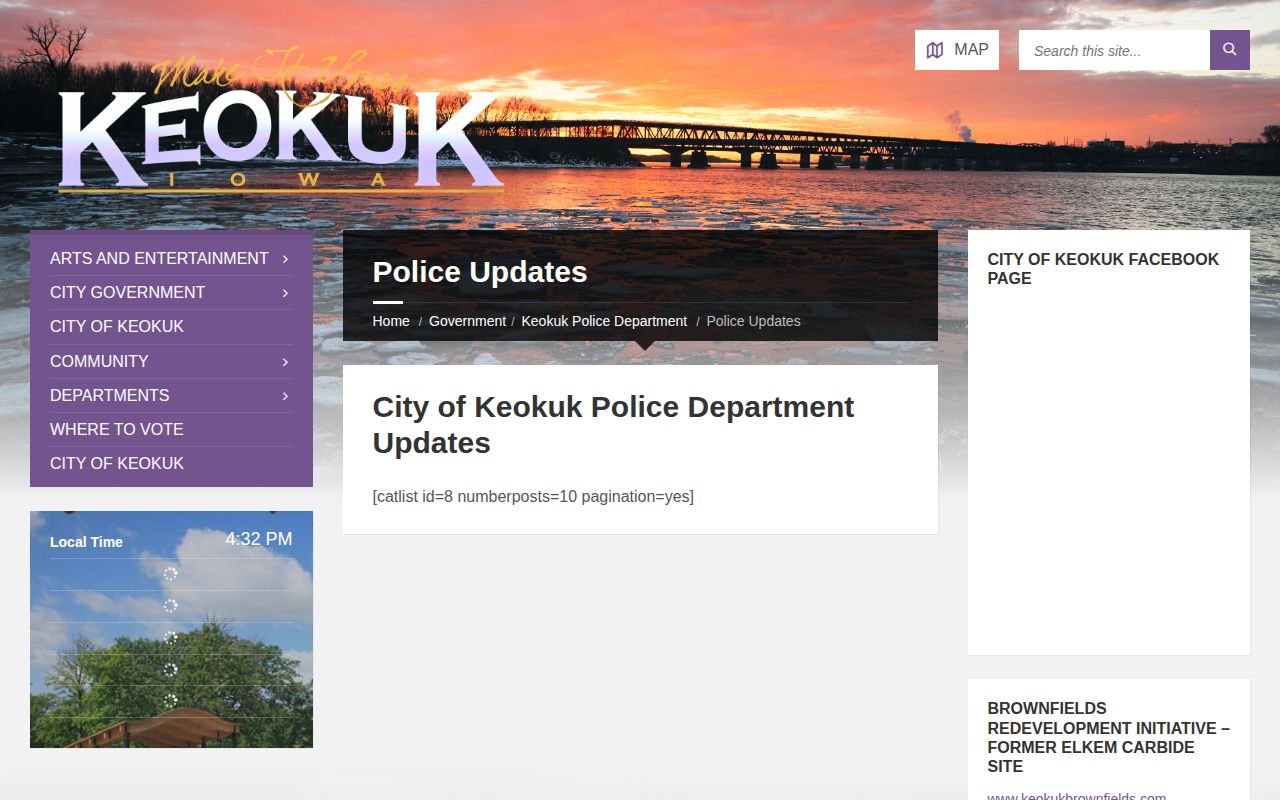This screenshot has width=1280, height=800.
Task: Click the search magnifier button
Action: pos(1230,50)
